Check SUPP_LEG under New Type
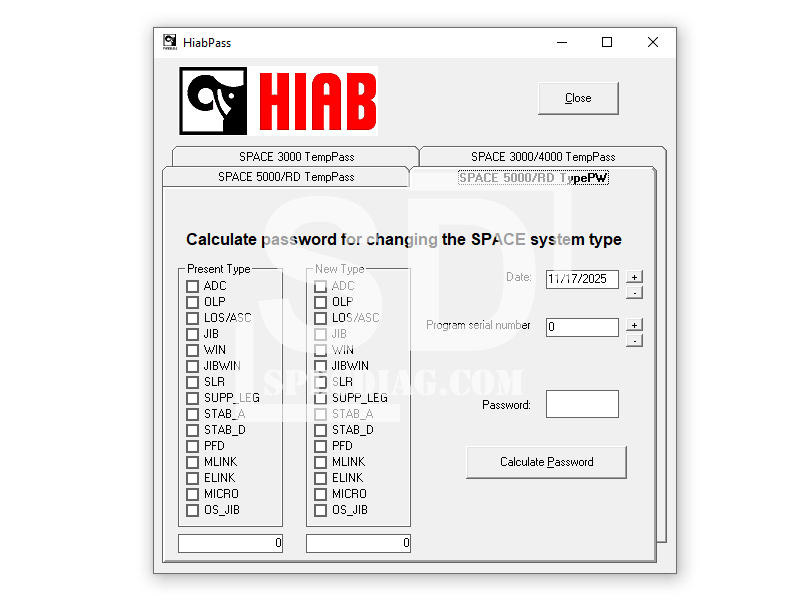Viewport: 800px width, 600px height. point(321,398)
